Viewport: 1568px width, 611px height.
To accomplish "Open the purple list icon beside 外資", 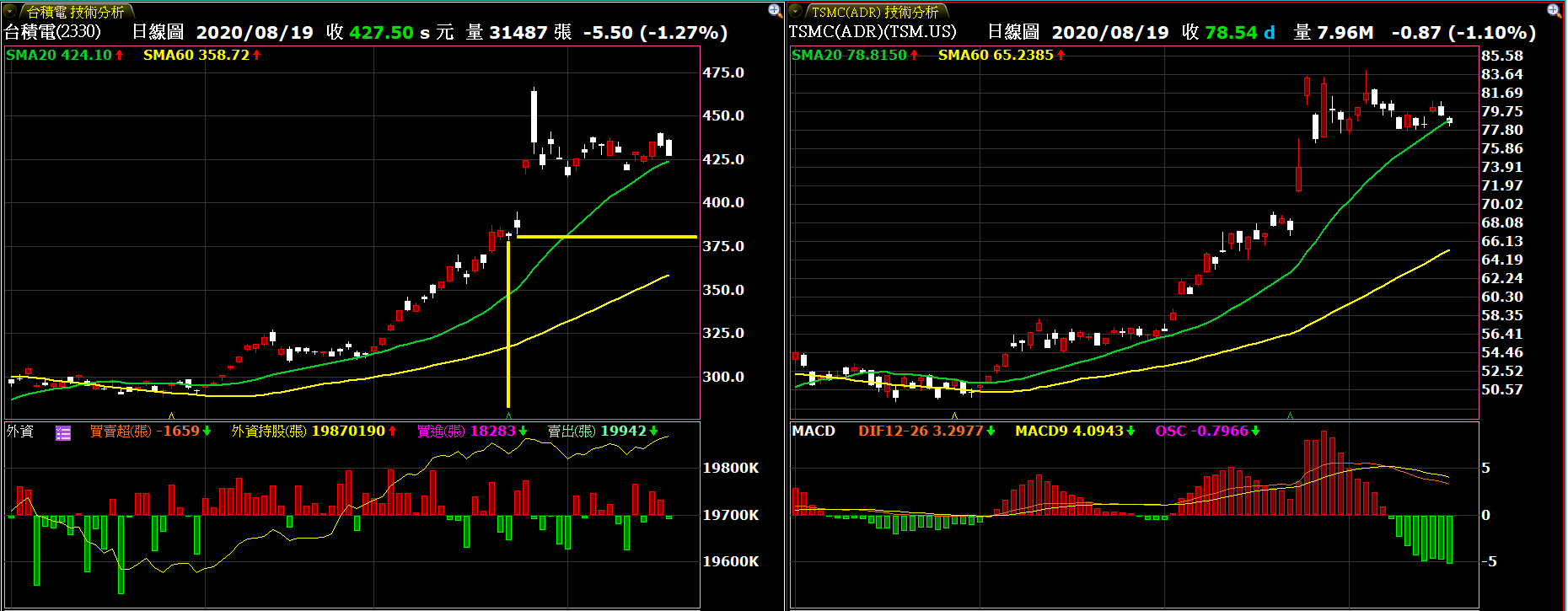I will 63,433.
